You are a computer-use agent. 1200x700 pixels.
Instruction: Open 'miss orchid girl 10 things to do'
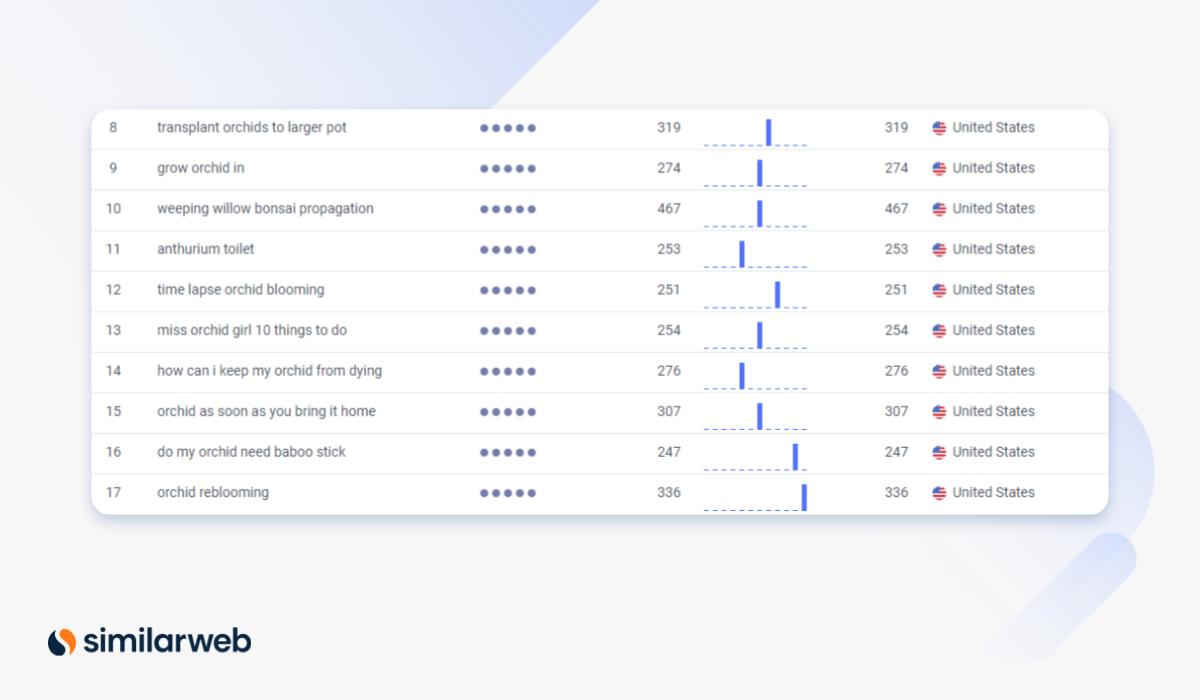[x=251, y=330]
